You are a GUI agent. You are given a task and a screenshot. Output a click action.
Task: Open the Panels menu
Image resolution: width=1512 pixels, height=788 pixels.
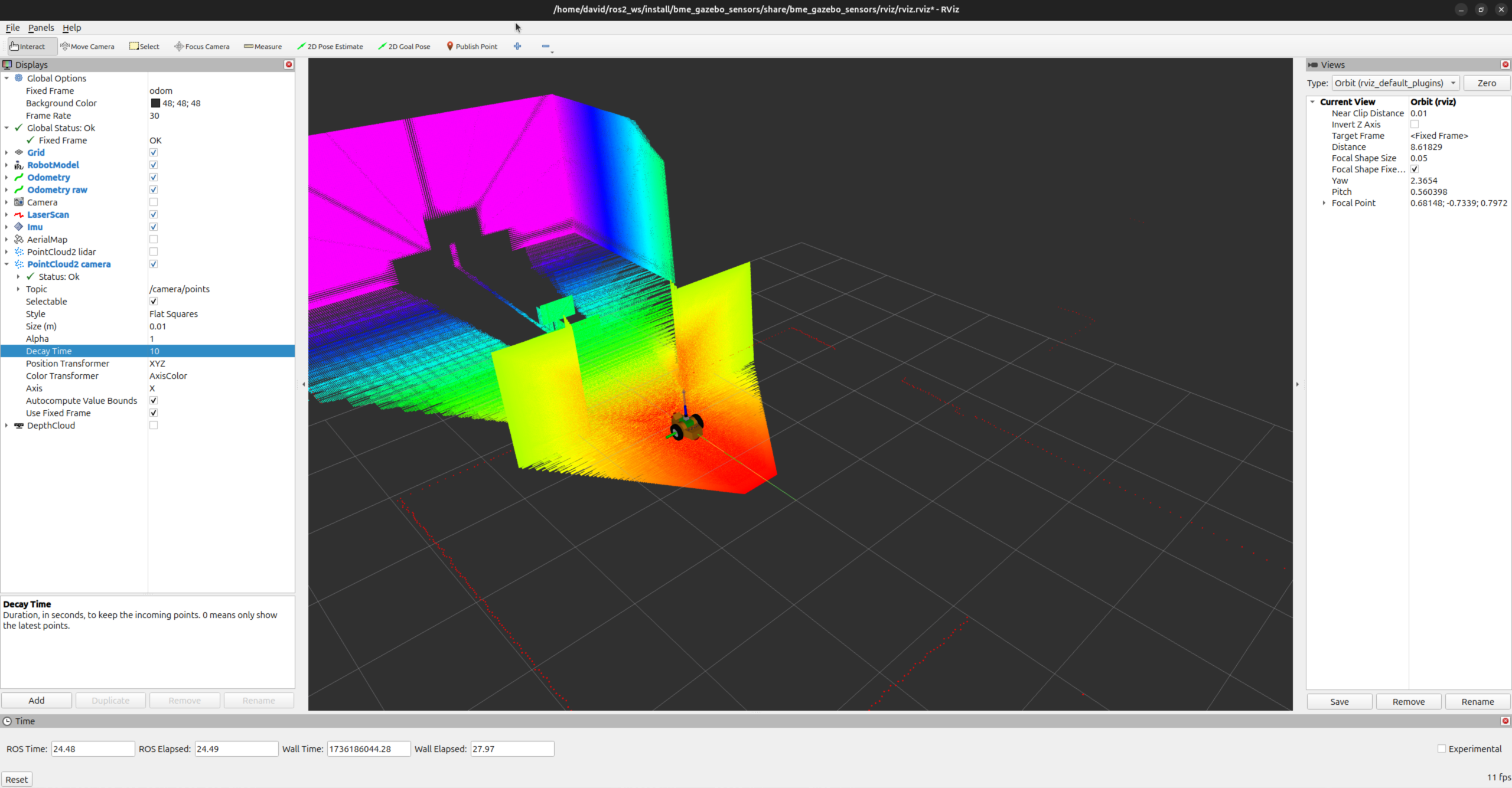coord(41,28)
